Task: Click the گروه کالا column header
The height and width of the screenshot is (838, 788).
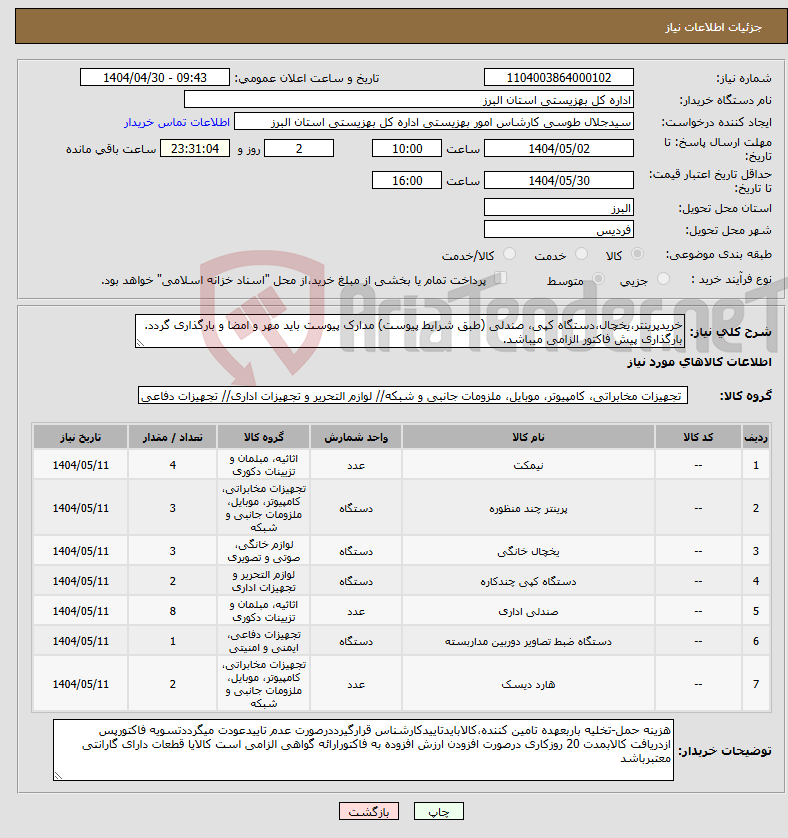Action: (264, 437)
